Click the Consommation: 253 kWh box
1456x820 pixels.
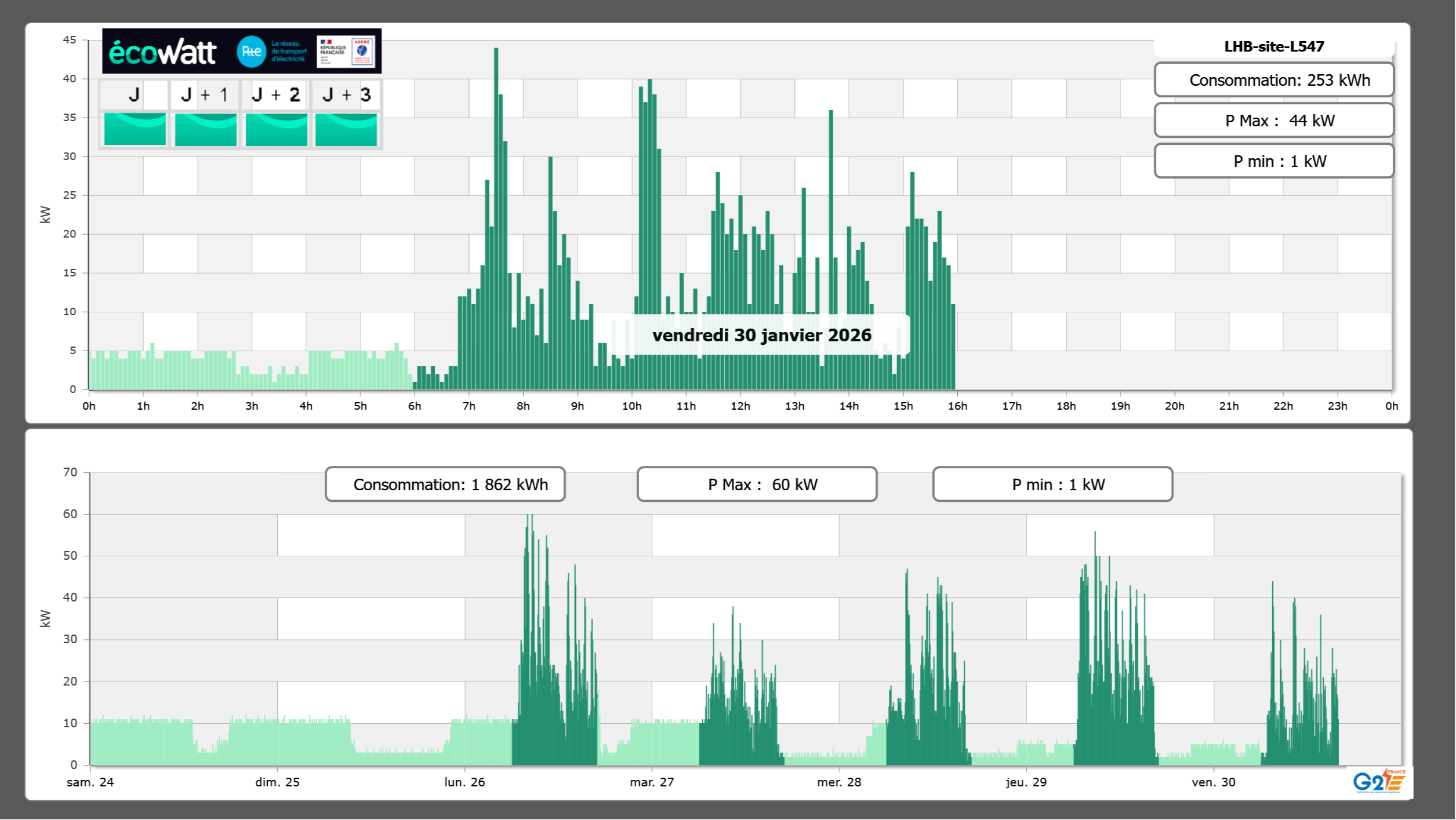point(1273,80)
